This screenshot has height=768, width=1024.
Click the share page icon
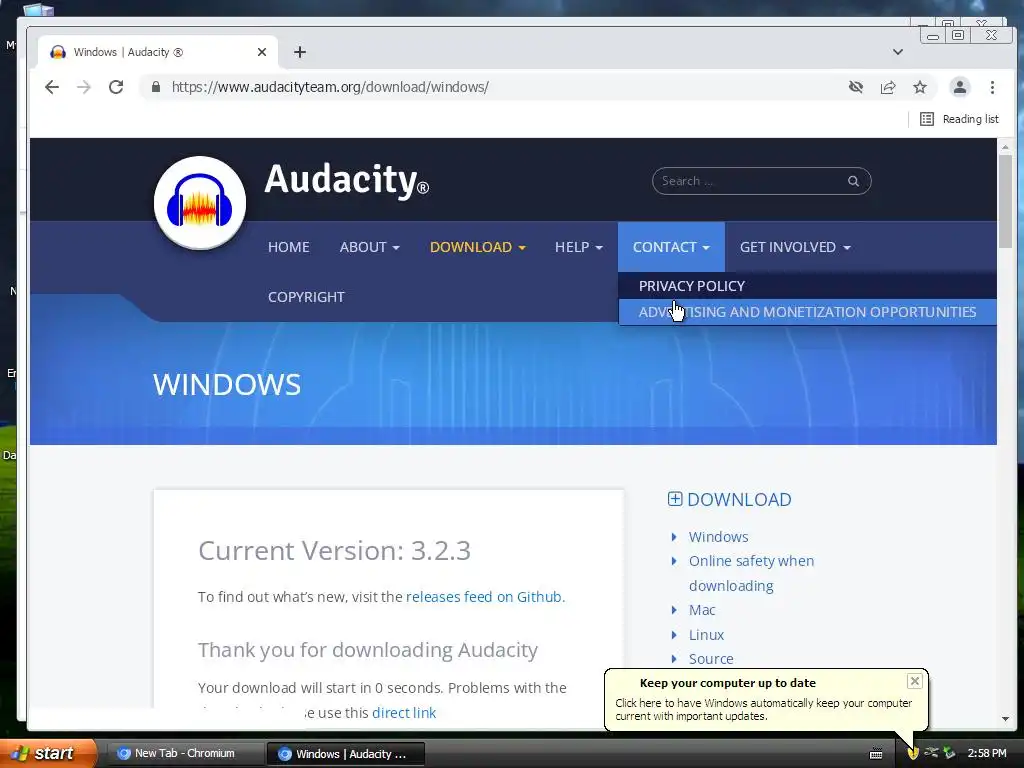[x=888, y=87]
